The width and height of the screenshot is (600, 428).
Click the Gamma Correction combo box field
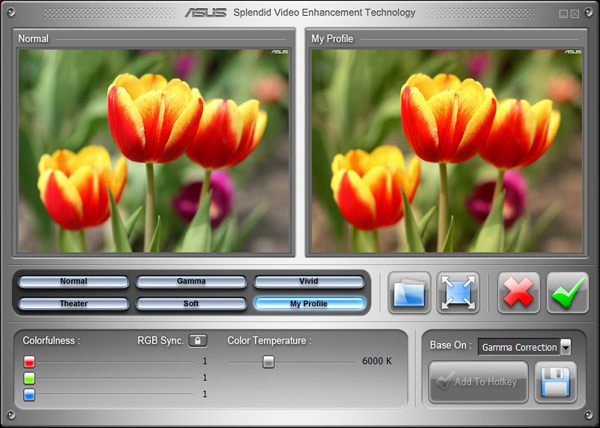click(517, 347)
